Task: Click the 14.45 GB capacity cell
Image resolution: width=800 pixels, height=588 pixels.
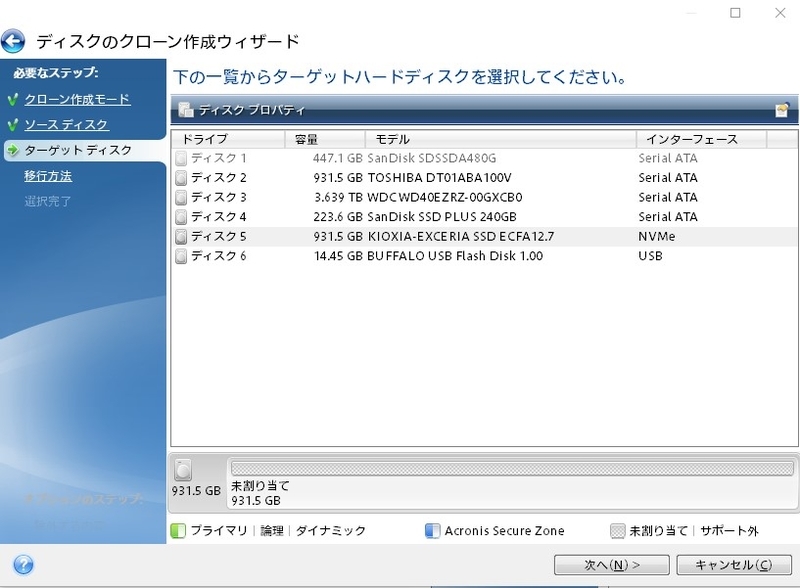Action: click(x=338, y=256)
